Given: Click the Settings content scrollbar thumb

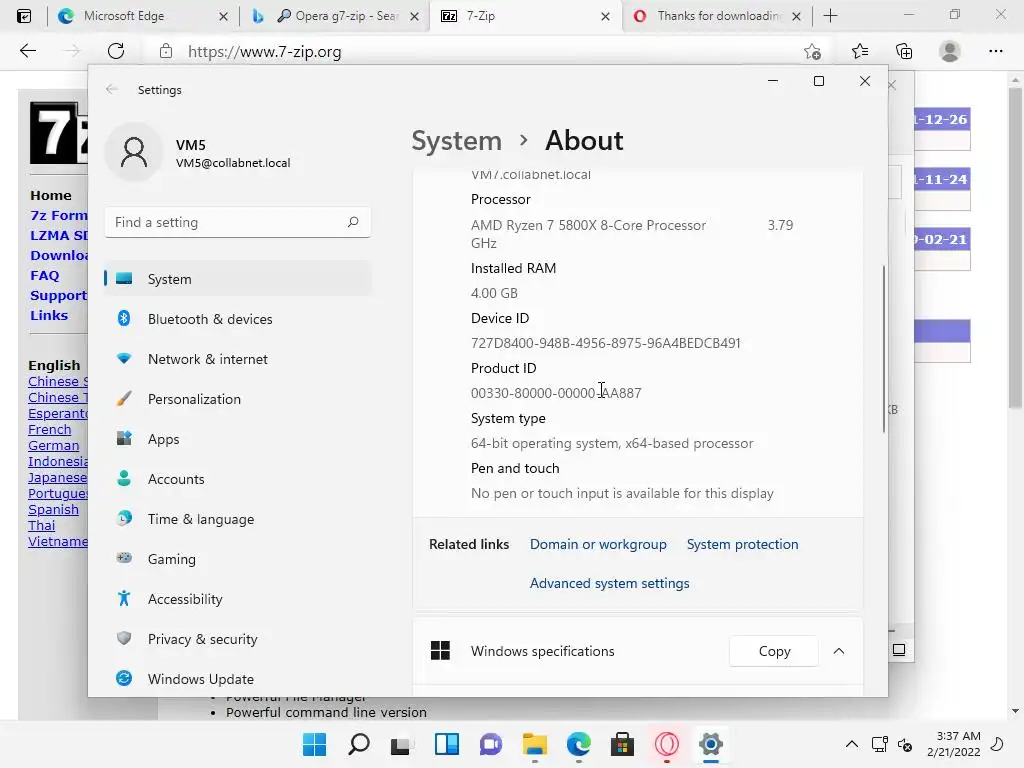Looking at the screenshot, I should click(x=884, y=349).
